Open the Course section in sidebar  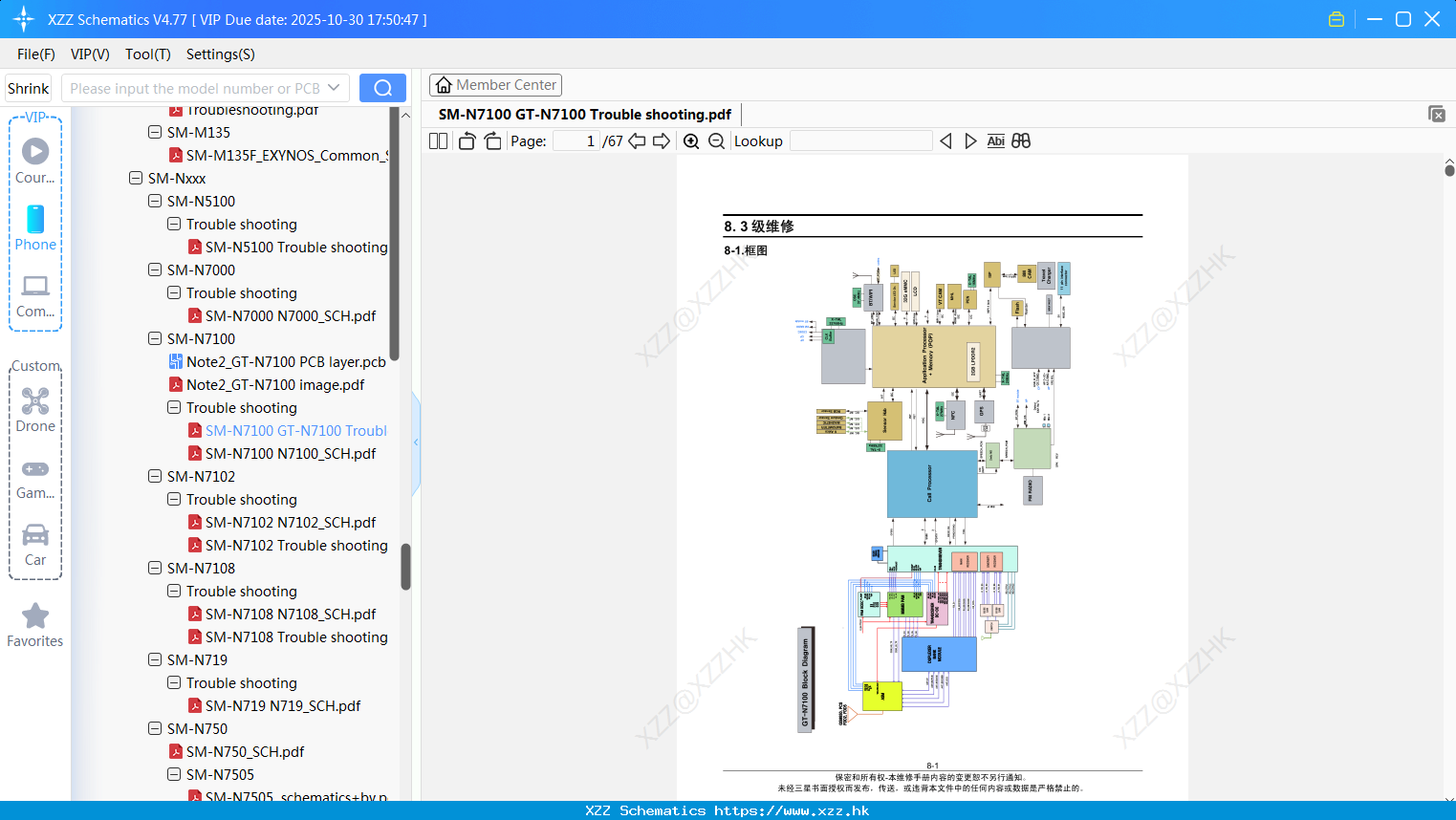tap(35, 161)
